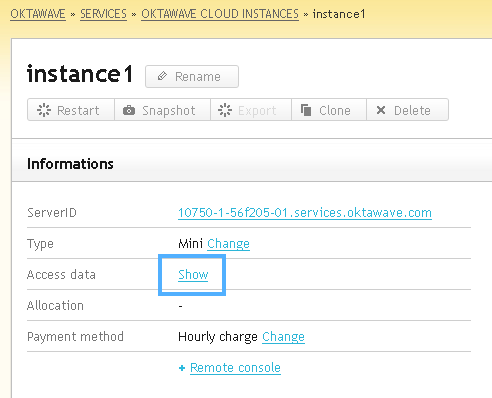Navigate to OKTAWAVE CLOUD INSTANCES breadcrumb
Image resolution: width=492 pixels, height=398 pixels.
pyautogui.click(x=220, y=14)
